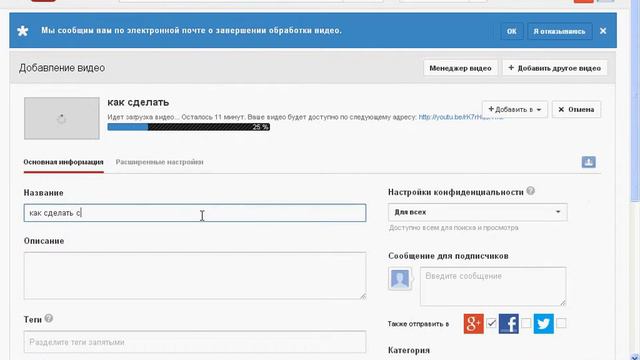
Task: Open the Добавить в dropdown
Action: click(515, 109)
